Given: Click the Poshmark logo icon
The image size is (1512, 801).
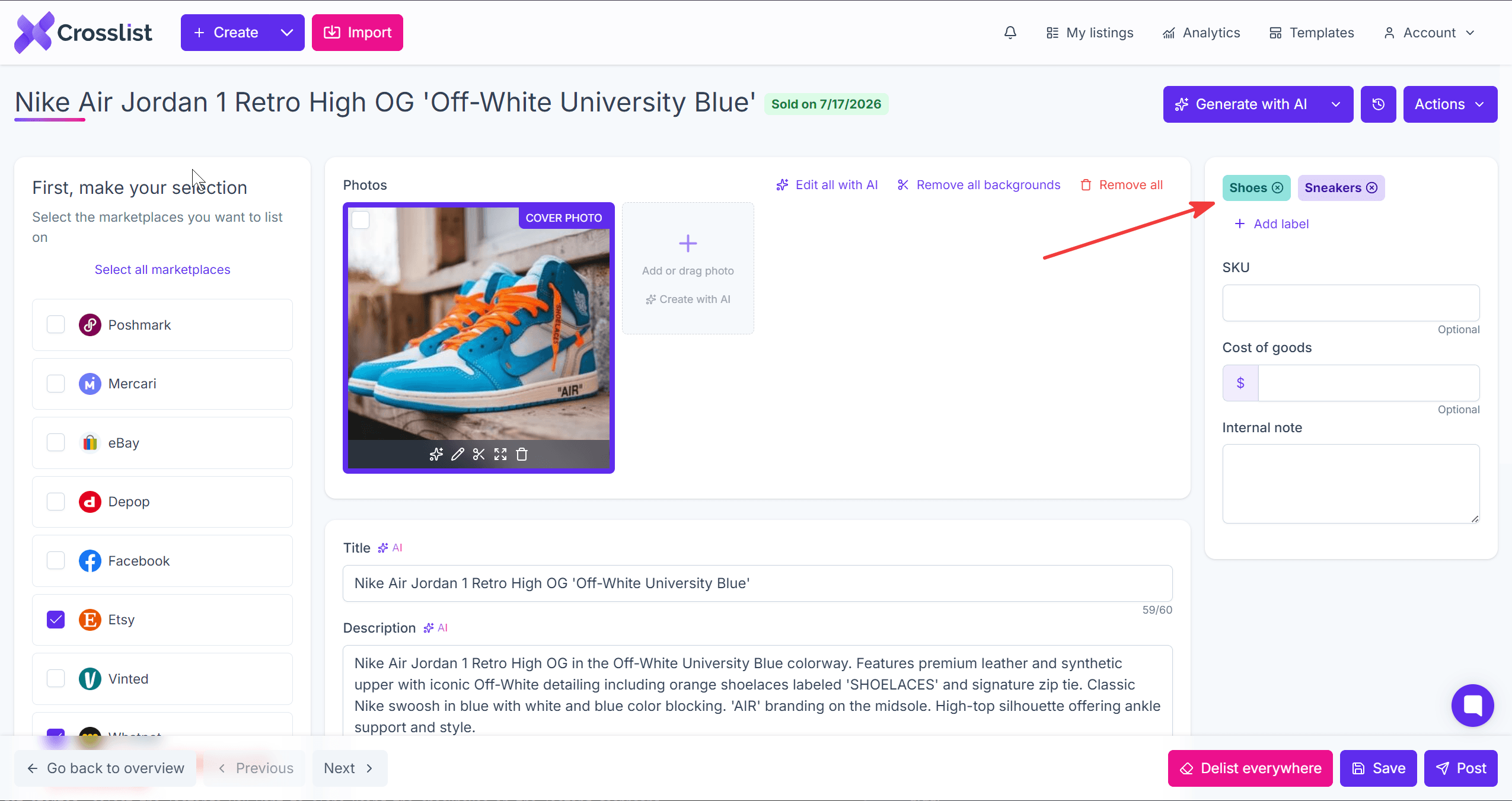Looking at the screenshot, I should click(x=90, y=325).
